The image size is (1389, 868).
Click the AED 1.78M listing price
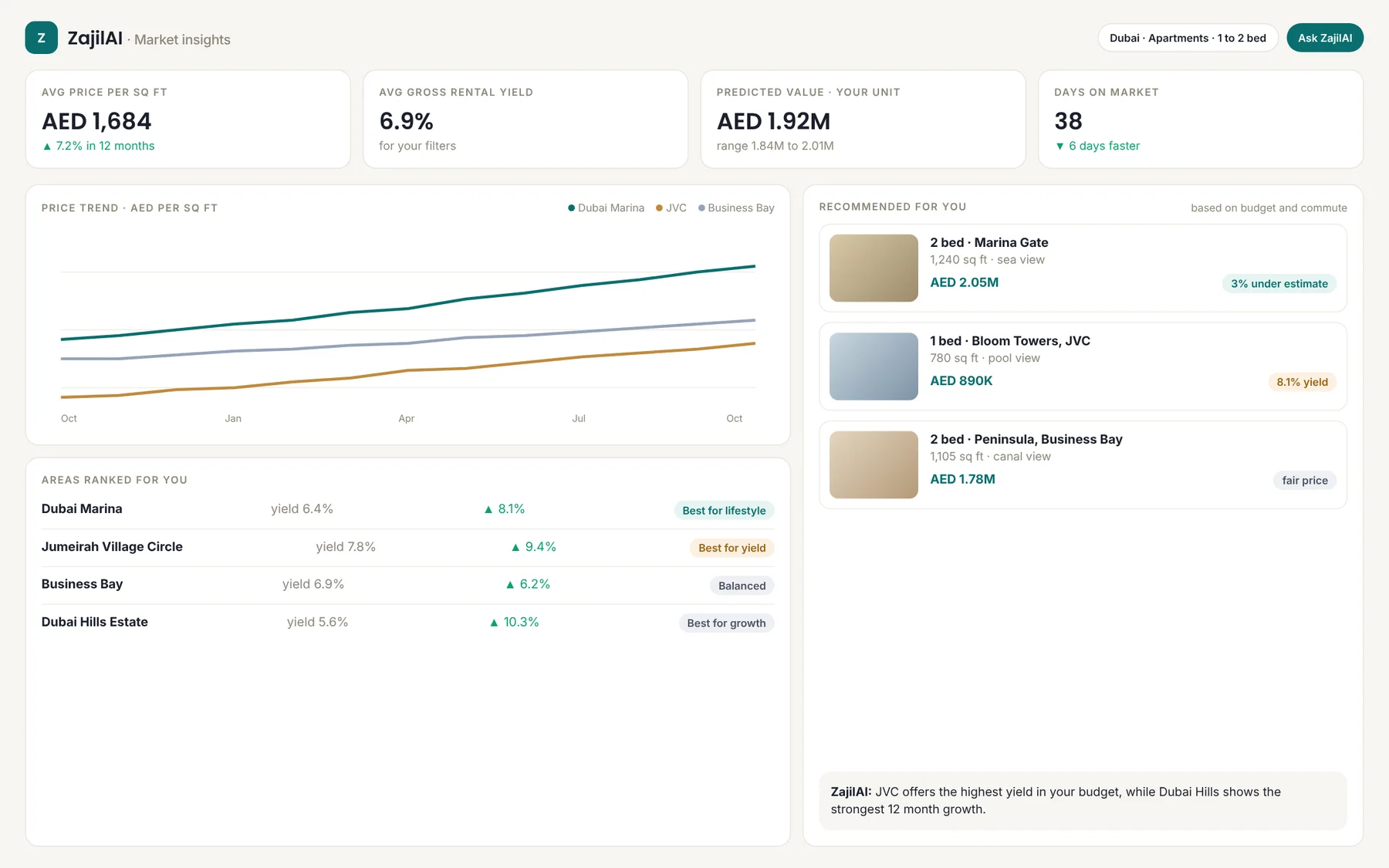(962, 479)
